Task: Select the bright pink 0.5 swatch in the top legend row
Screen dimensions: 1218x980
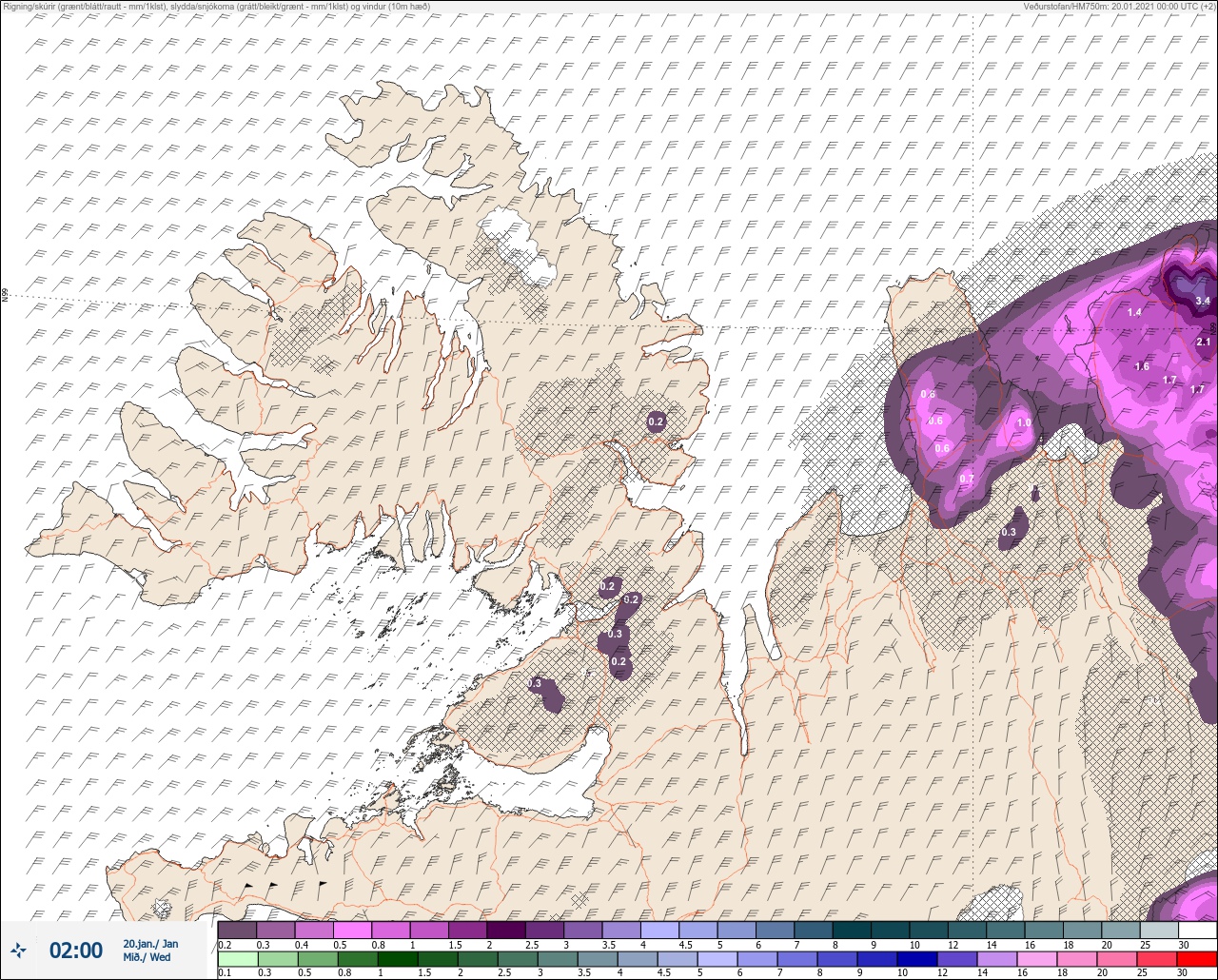Action: 352,930
